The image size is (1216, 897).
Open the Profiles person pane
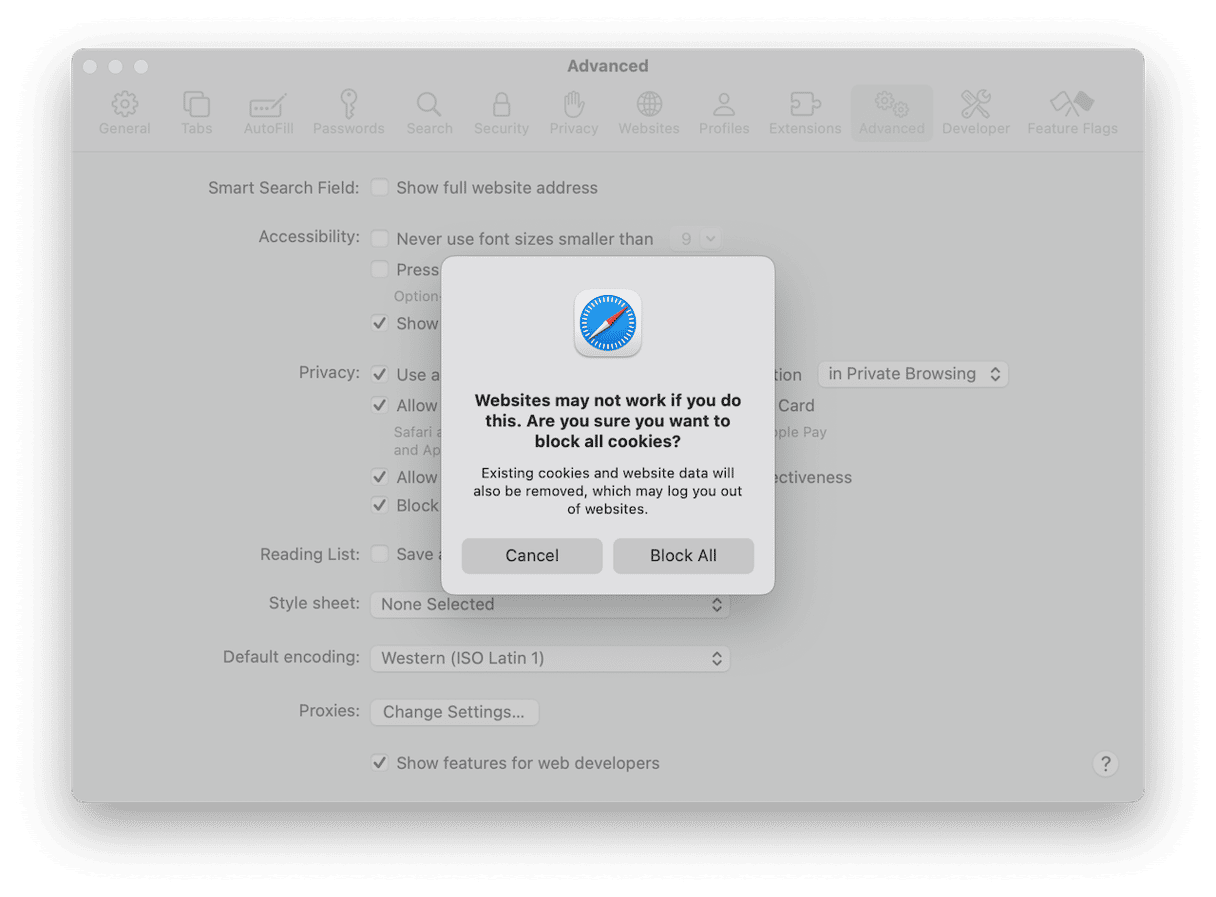tap(724, 113)
